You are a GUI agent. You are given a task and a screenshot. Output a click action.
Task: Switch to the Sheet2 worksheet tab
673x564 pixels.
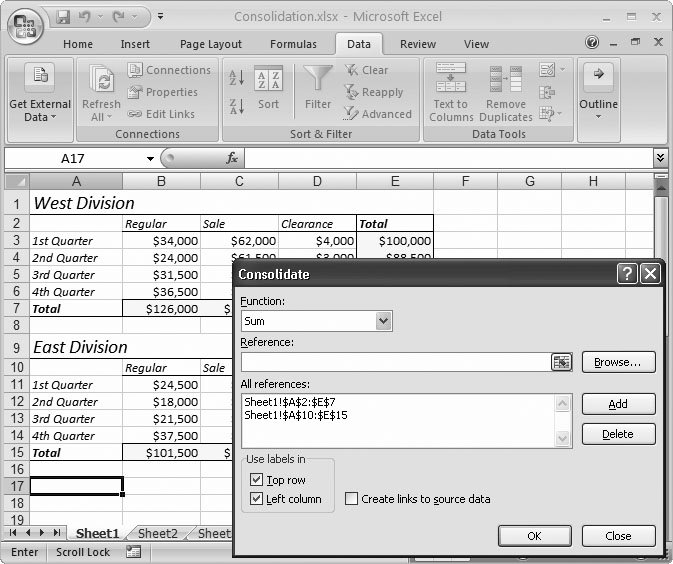coord(157,534)
